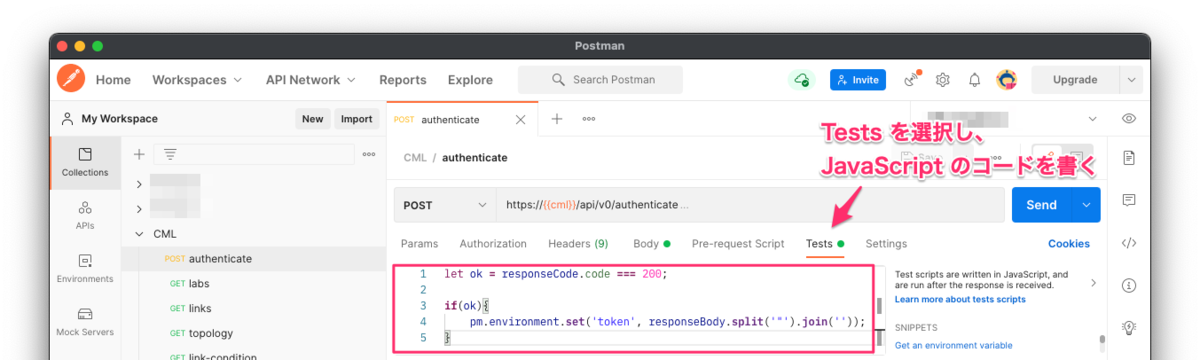The image size is (1200, 360).
Task: Open the request info icon in right sidebar
Action: 1129,285
